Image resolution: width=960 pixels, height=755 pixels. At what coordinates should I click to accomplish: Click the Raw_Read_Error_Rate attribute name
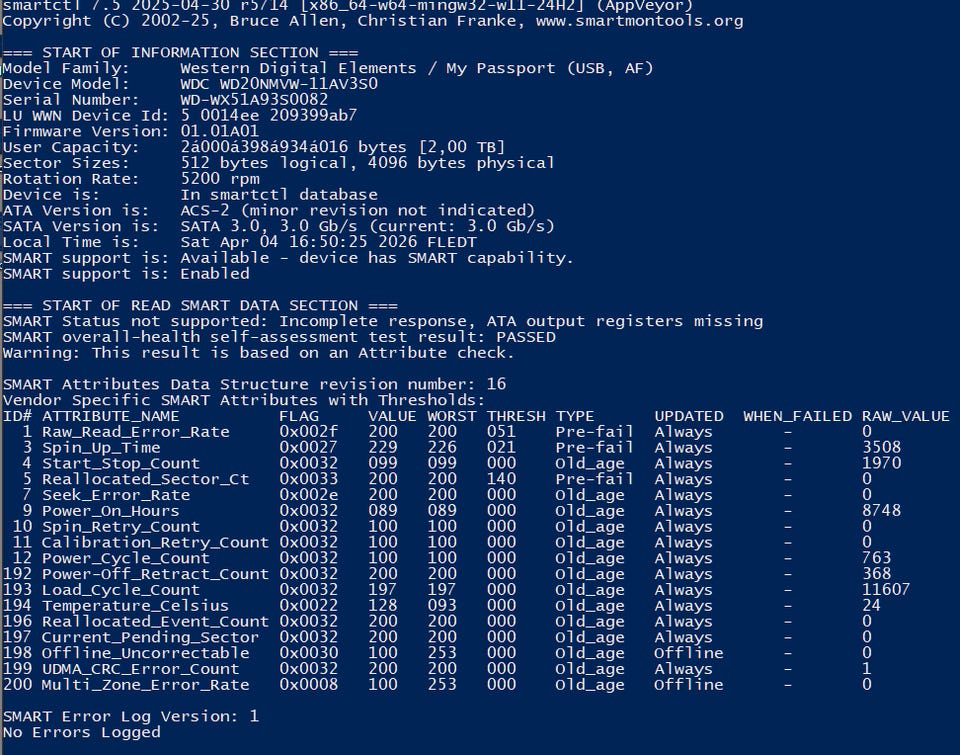point(135,432)
